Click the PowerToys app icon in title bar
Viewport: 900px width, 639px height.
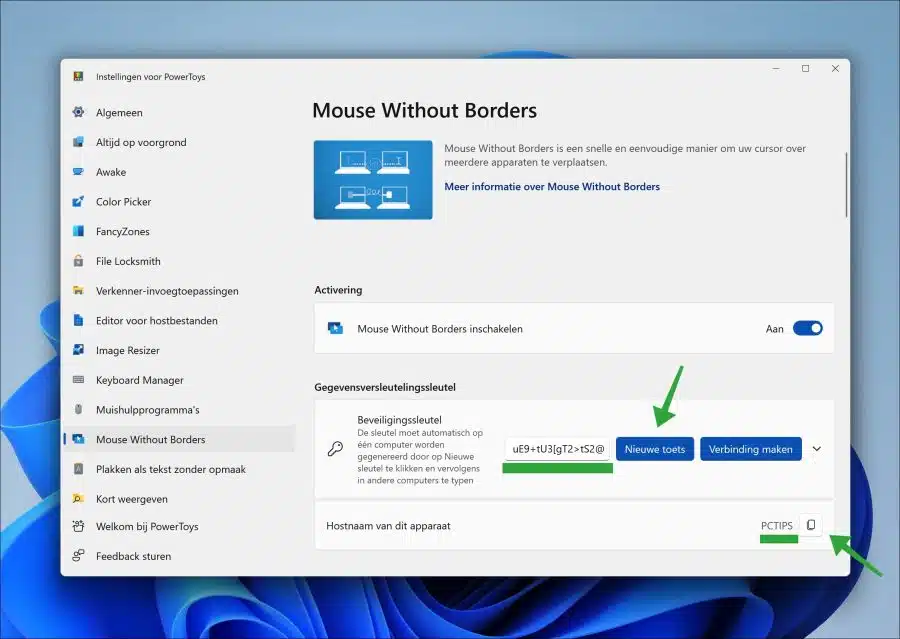point(79,76)
